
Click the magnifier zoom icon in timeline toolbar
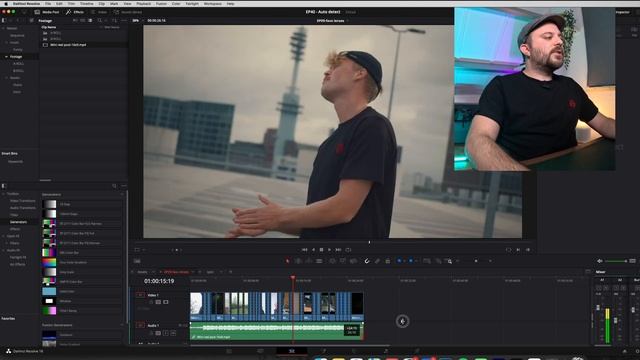click(449, 261)
